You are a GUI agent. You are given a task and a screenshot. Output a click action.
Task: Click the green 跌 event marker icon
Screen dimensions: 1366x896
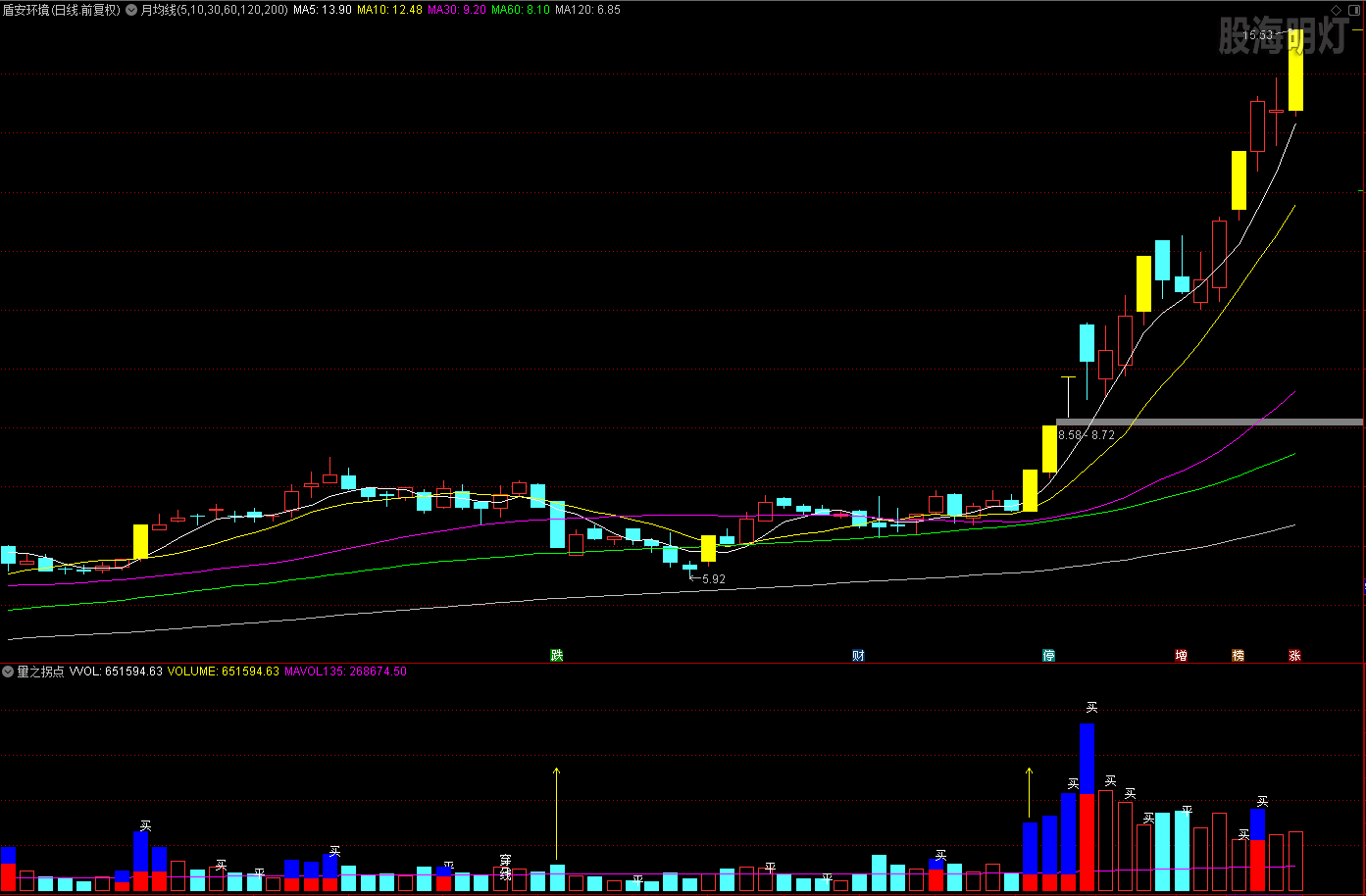557,655
